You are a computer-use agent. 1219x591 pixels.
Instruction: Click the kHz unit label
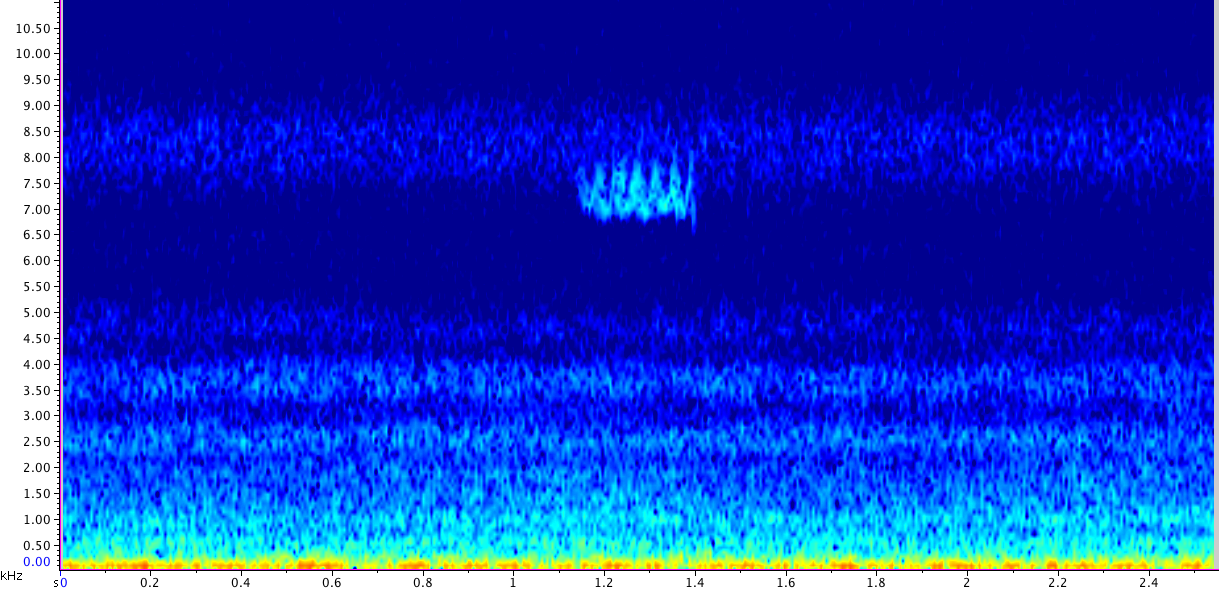pos(12,576)
